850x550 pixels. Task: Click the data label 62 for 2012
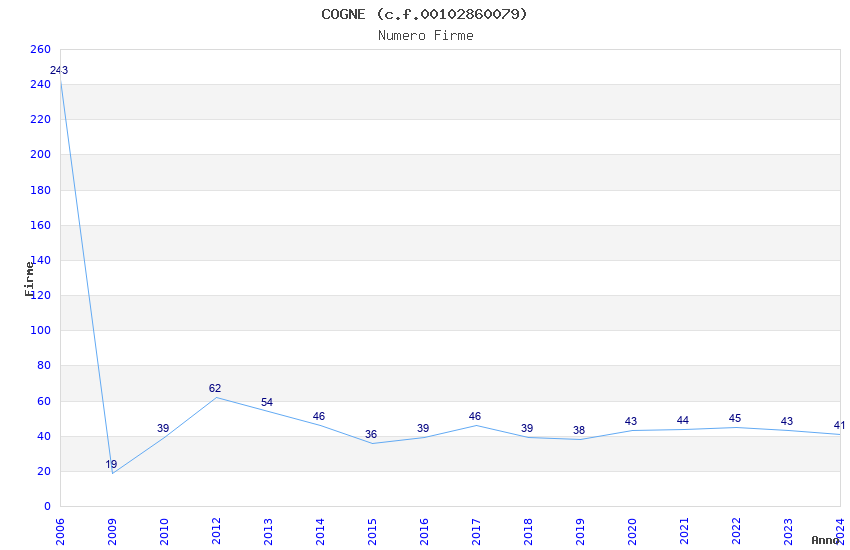[x=215, y=388]
